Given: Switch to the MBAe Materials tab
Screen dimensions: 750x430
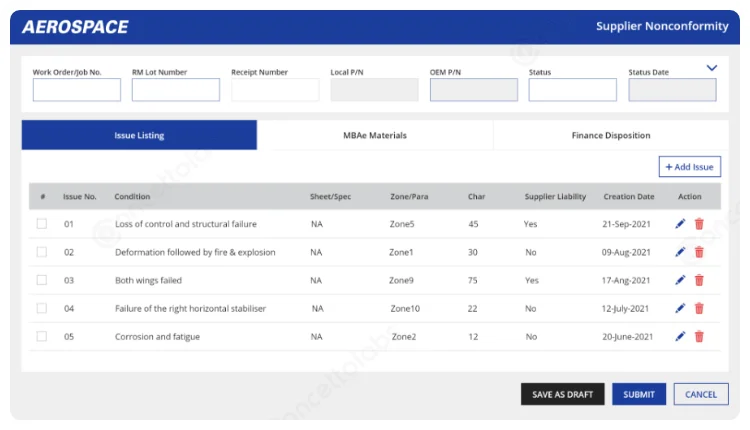Looking at the screenshot, I should coord(375,135).
